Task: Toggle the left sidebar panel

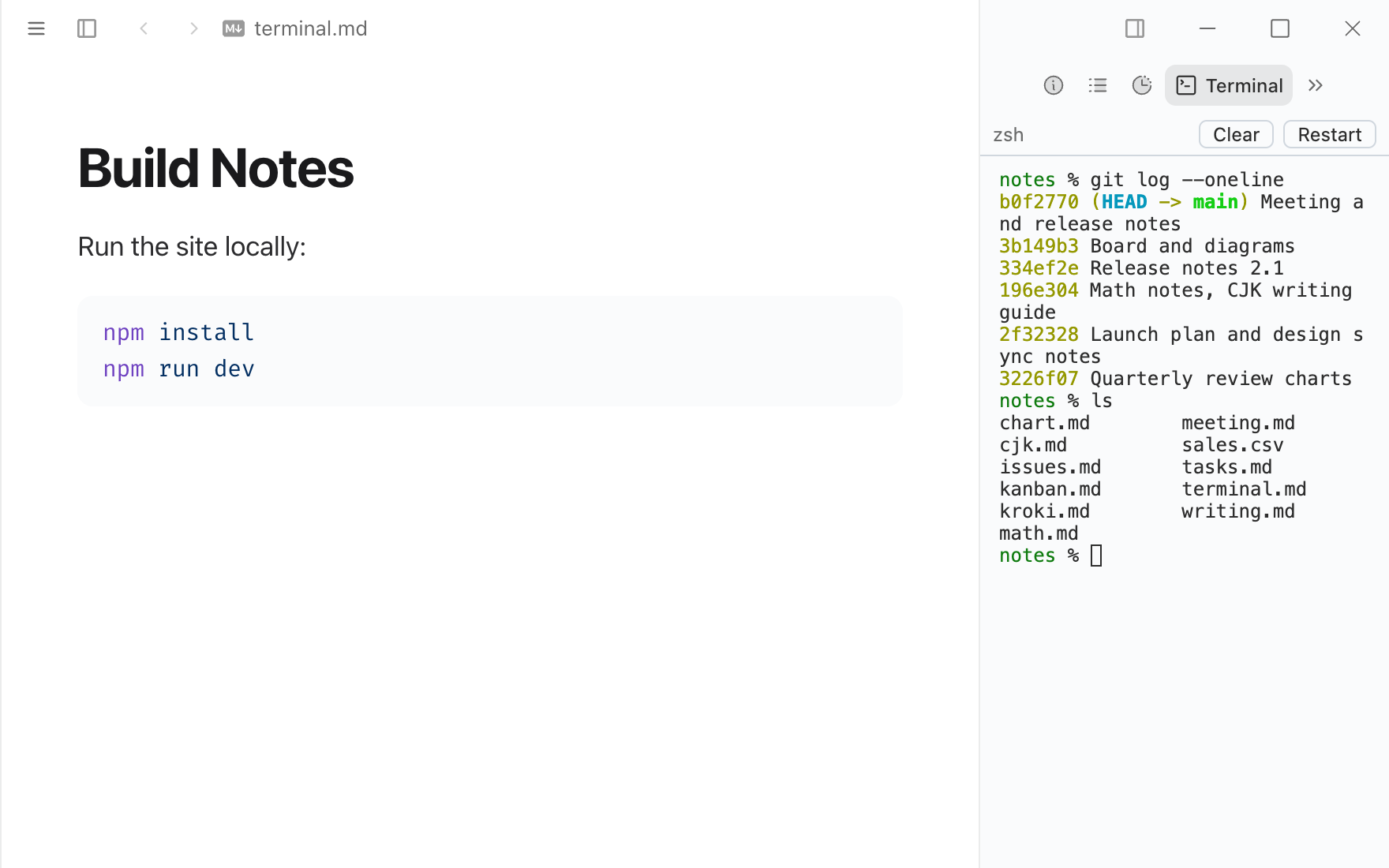Action: pyautogui.click(x=87, y=28)
